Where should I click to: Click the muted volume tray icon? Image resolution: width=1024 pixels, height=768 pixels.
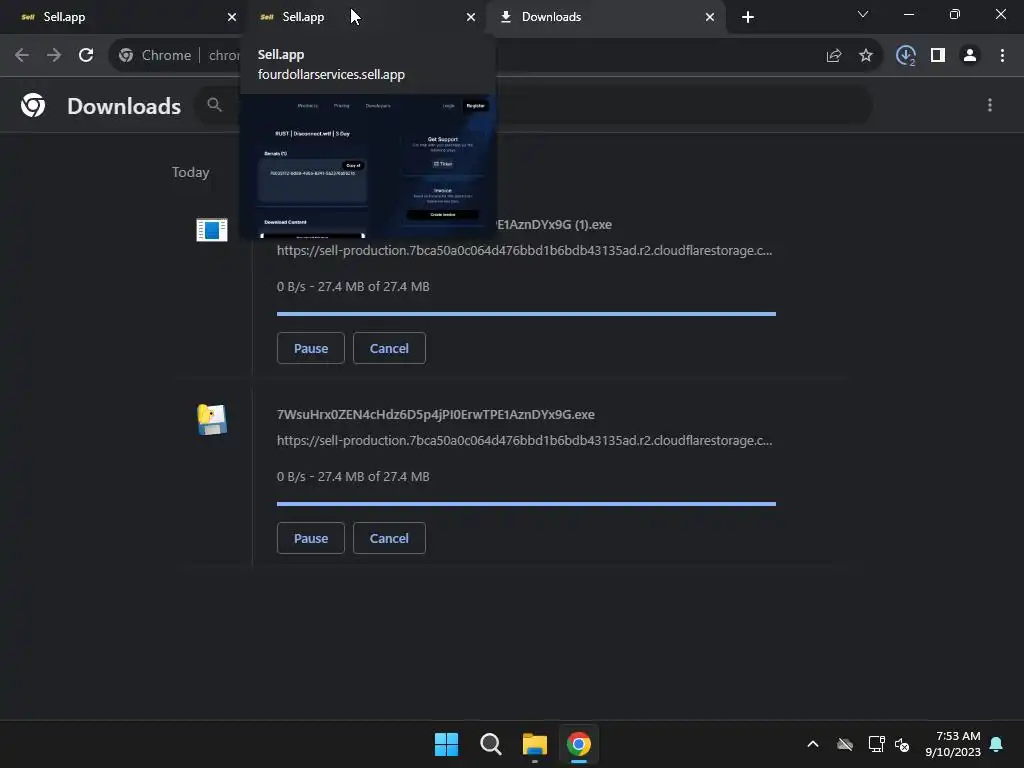pos(902,744)
